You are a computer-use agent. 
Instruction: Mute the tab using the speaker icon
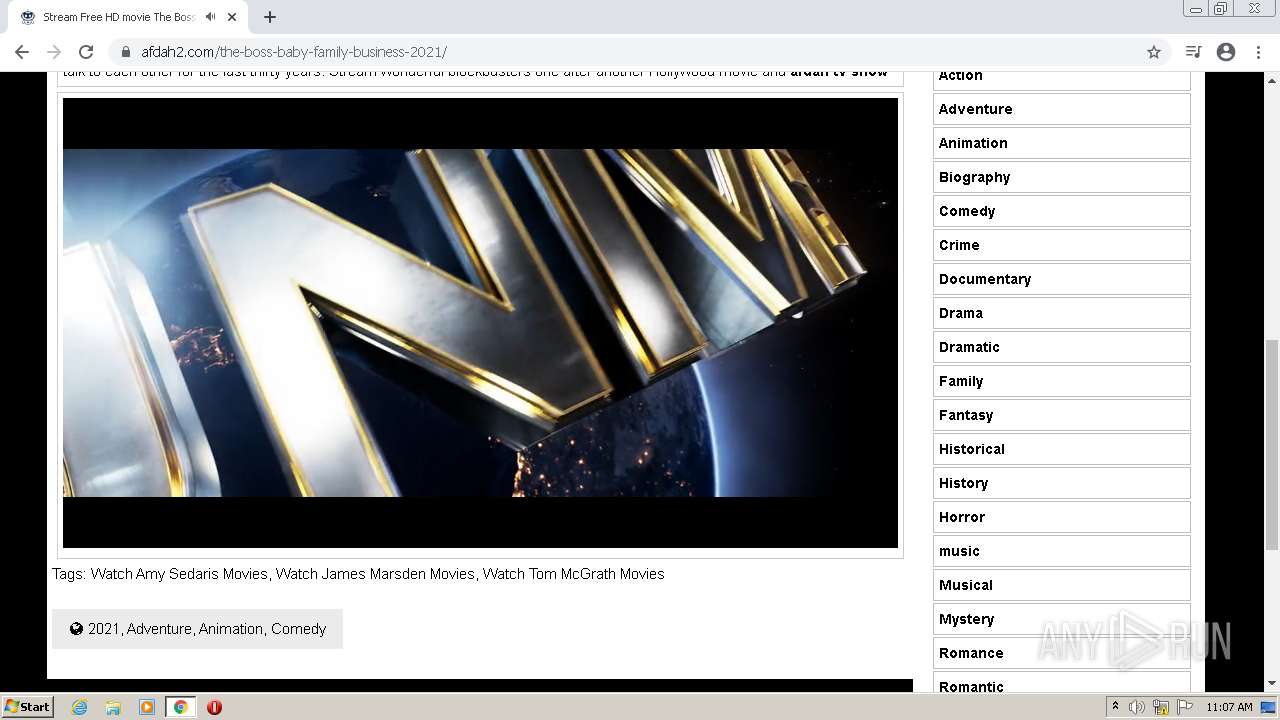pyautogui.click(x=210, y=17)
